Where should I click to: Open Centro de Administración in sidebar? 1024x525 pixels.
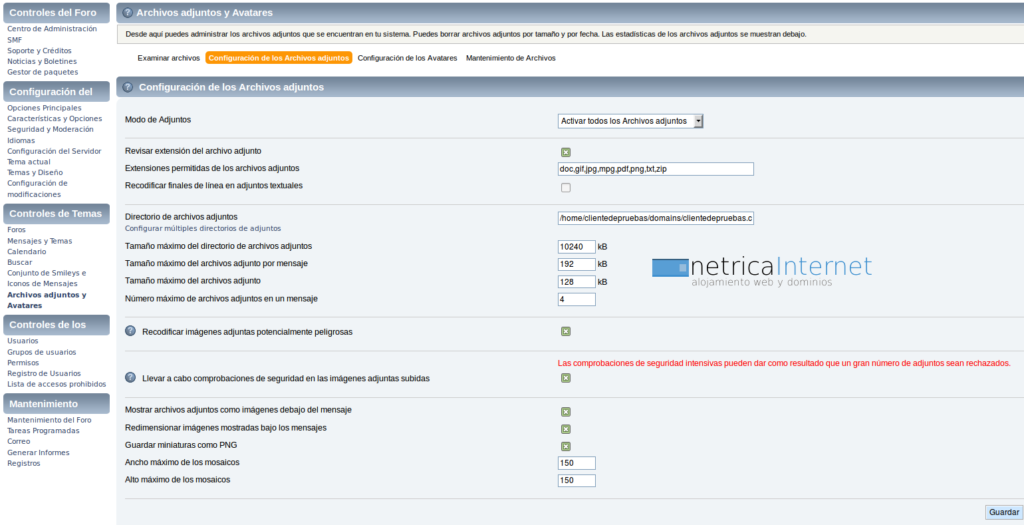click(52, 29)
